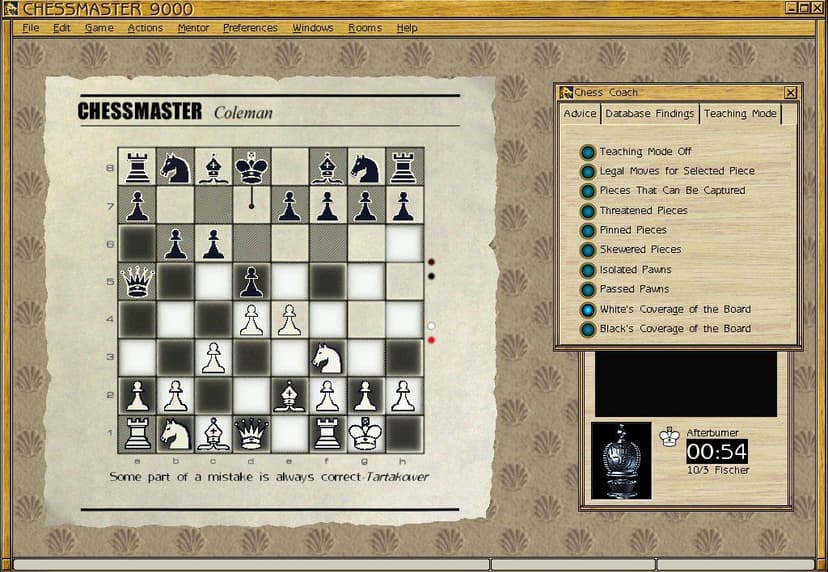This screenshot has width=828, height=572.
Task: Close the Chess Coach panel
Action: coord(790,93)
